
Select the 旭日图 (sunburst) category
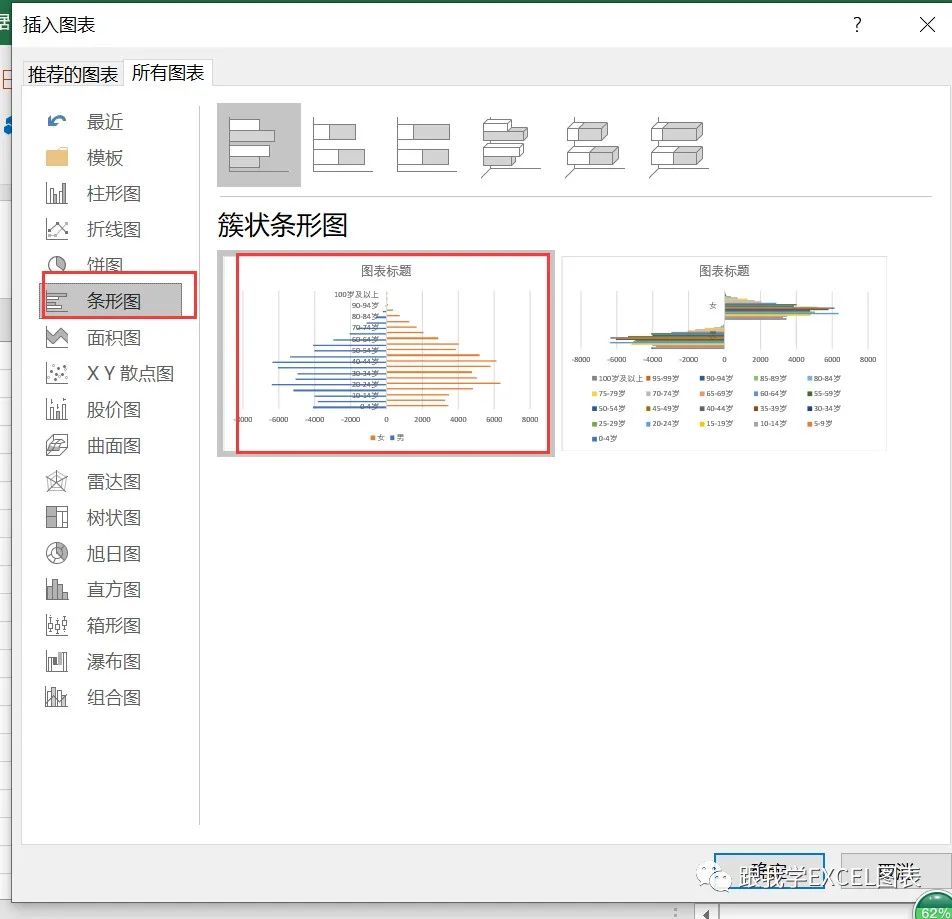pyautogui.click(x=113, y=553)
